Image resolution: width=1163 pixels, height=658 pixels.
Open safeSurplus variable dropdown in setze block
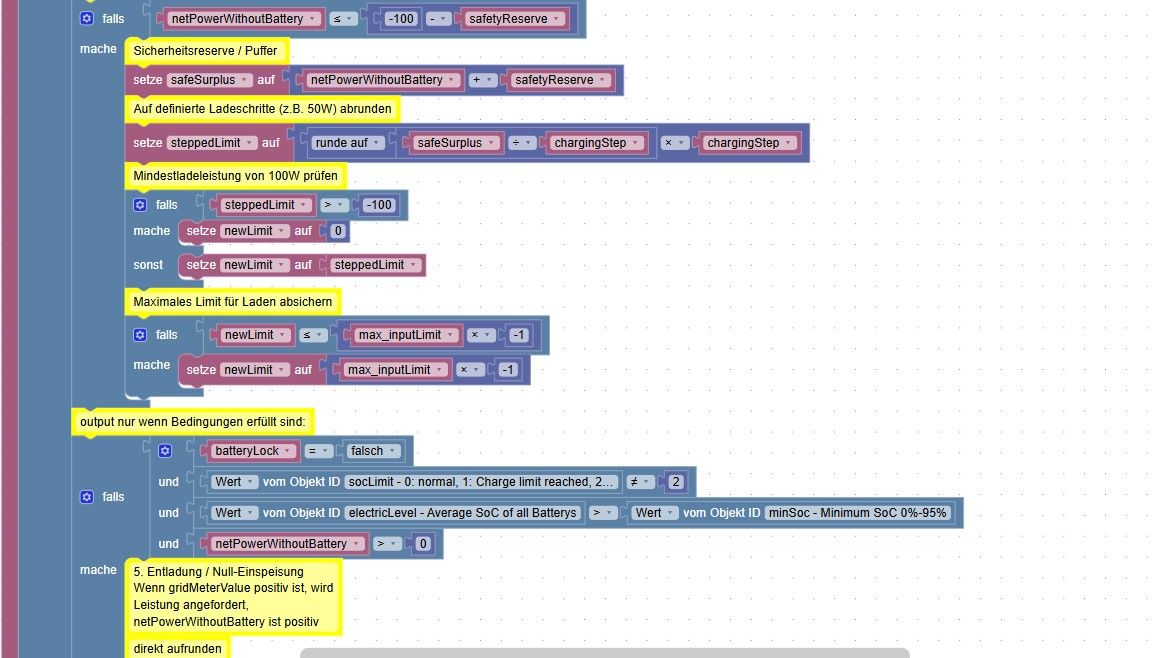[x=209, y=80]
